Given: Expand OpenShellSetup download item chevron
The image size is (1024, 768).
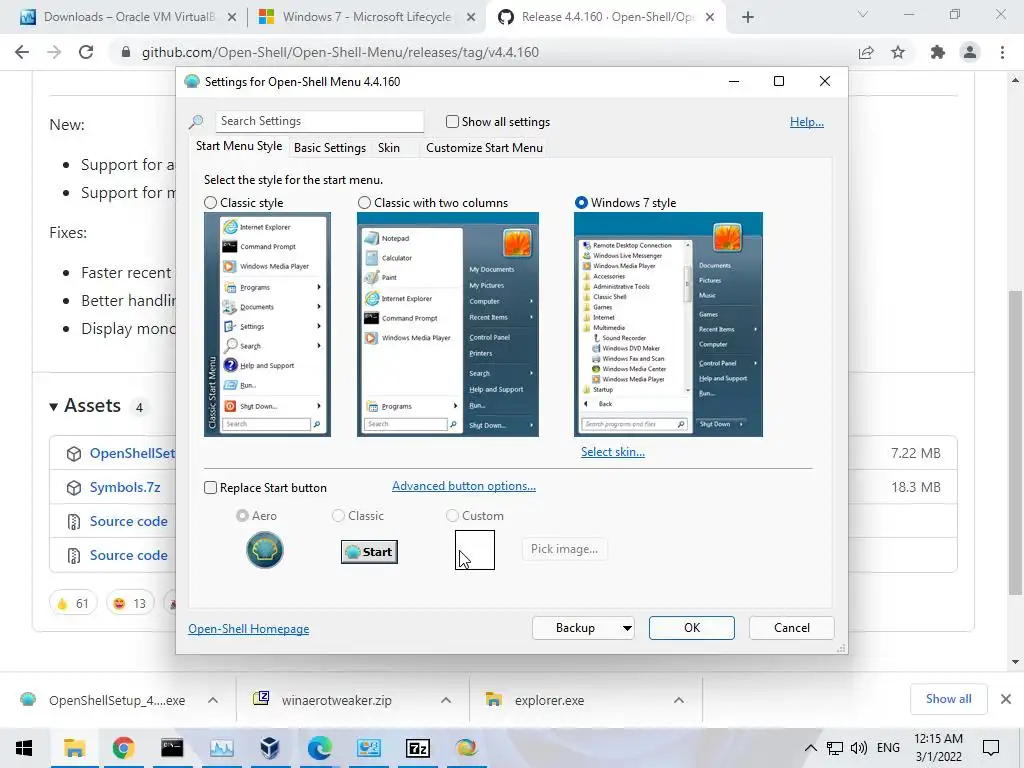Looking at the screenshot, I should pyautogui.click(x=213, y=700).
